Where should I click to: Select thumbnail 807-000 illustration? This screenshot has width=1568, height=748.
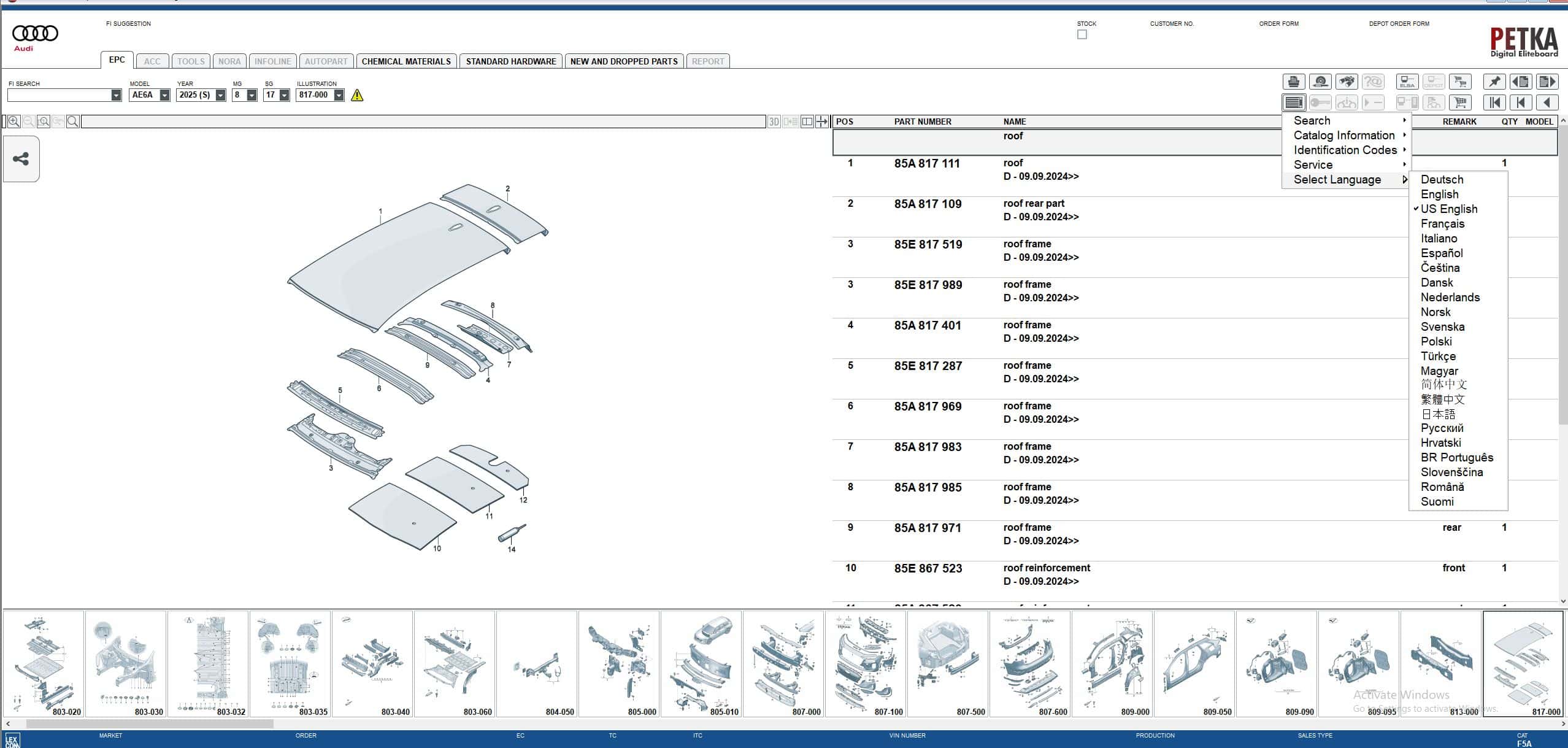783,663
